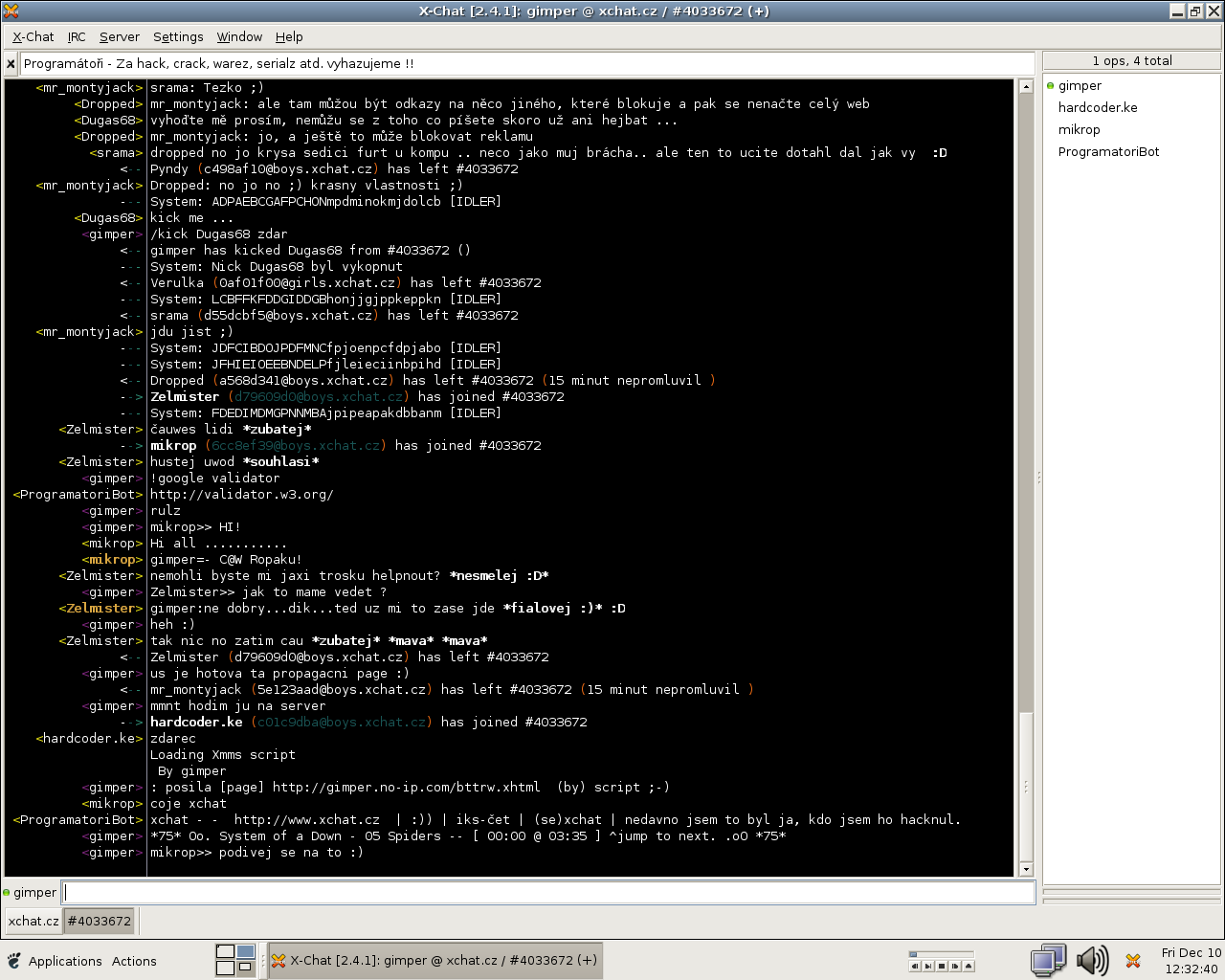Close the current channel tab with X button

[11, 64]
